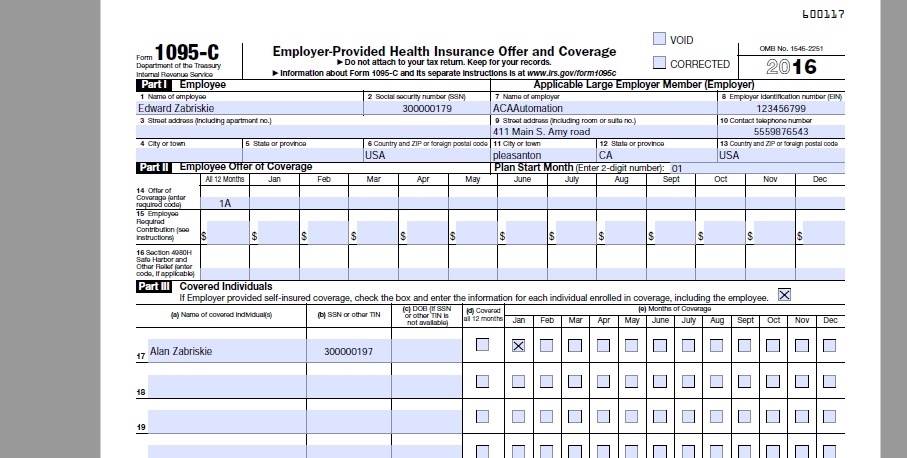Click the Dec employee contribution field, line 15
Viewport: 907px width, 458px height.
(x=824, y=232)
